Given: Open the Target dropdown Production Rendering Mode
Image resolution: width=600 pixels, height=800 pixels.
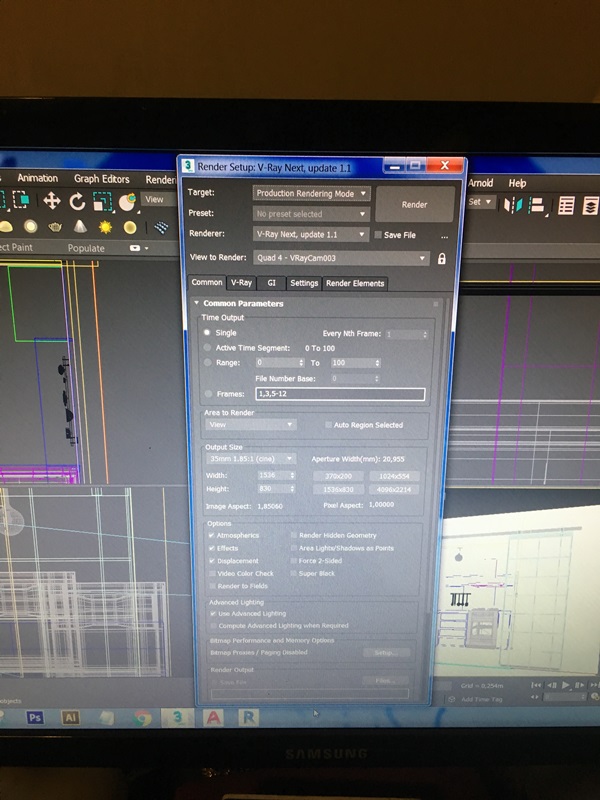Looking at the screenshot, I should click(311, 193).
